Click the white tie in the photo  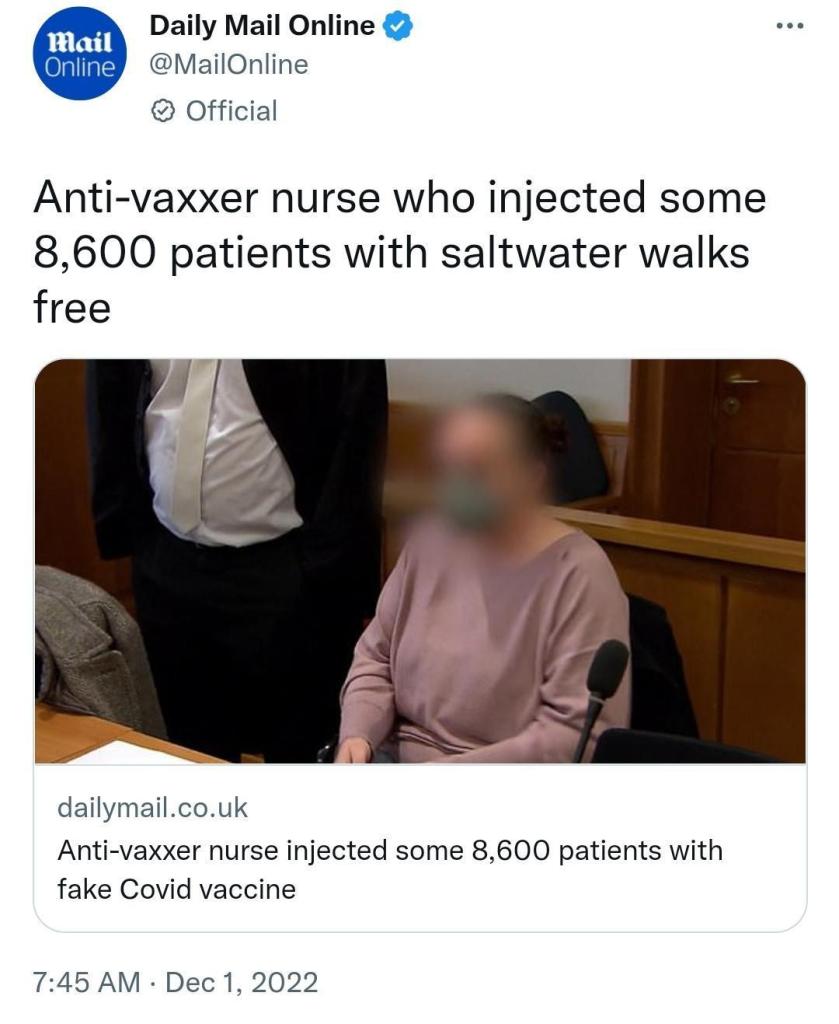point(191,444)
